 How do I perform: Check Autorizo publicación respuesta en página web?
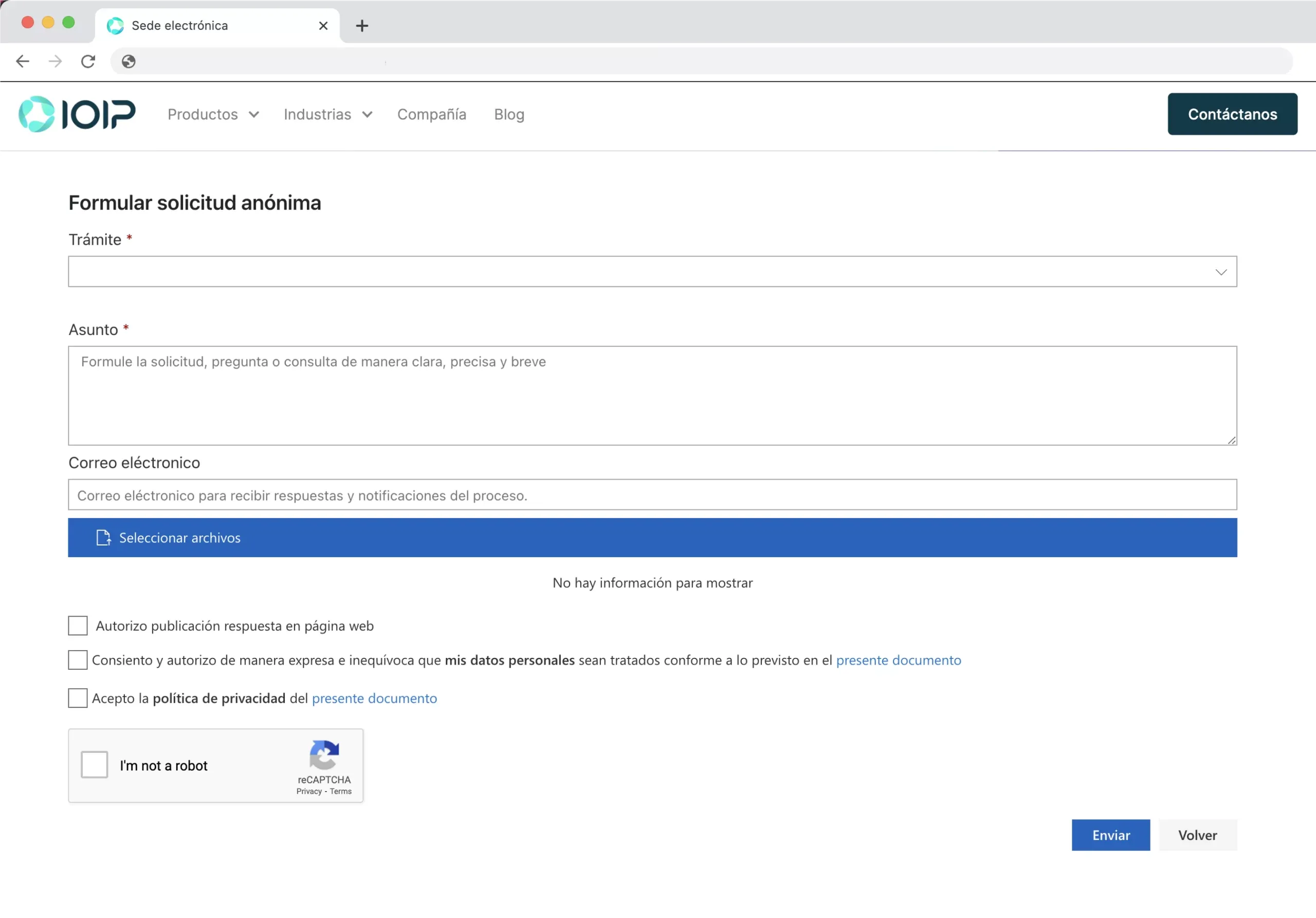78,626
